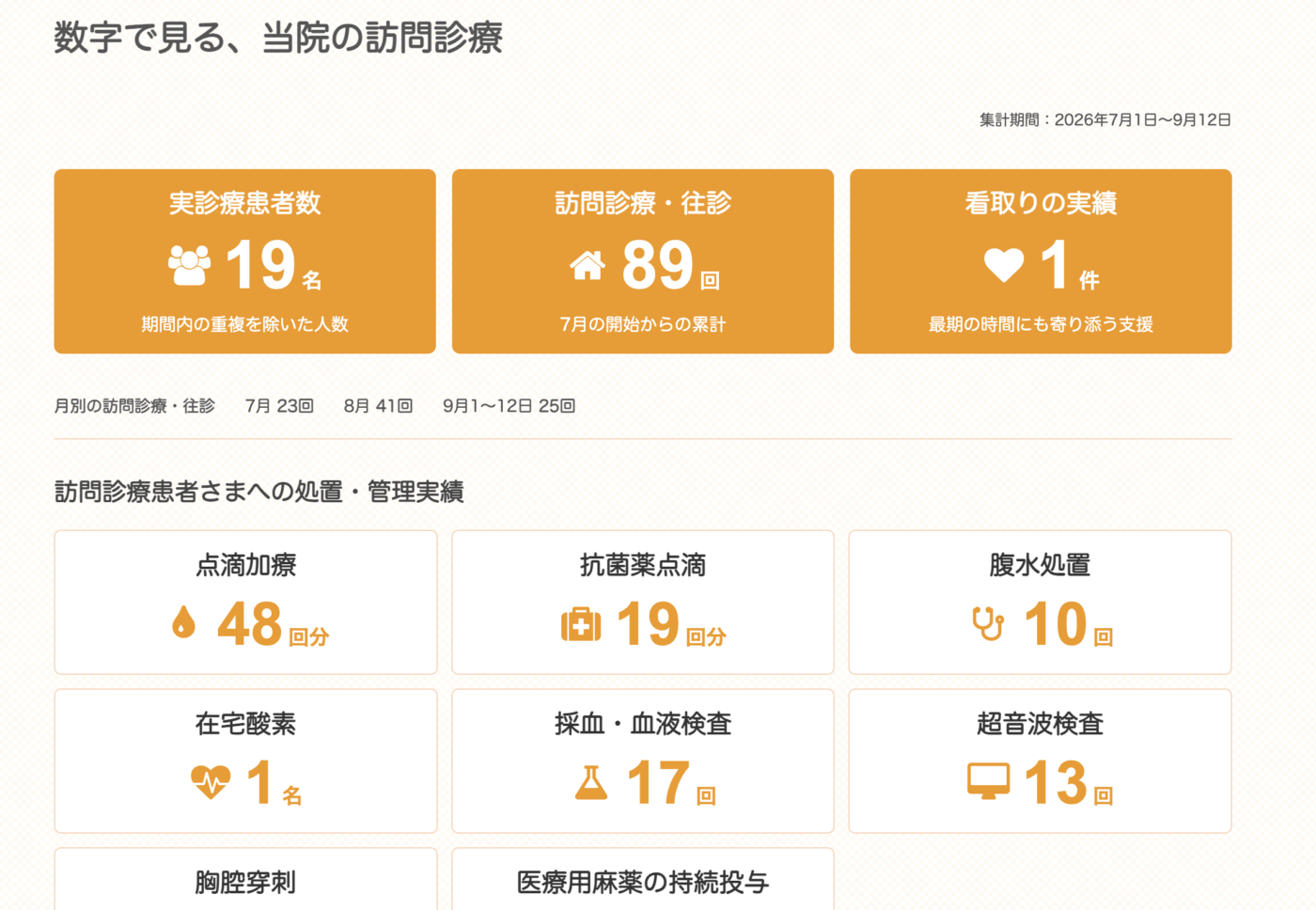Click the number 19 in 実診療患者数 card
Screen dimensions: 1316x910
click(x=261, y=265)
